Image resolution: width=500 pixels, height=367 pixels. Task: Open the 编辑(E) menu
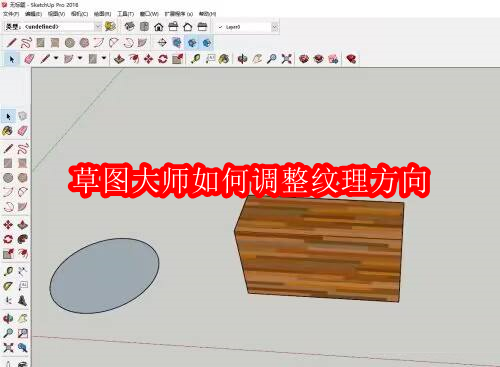tap(33, 14)
